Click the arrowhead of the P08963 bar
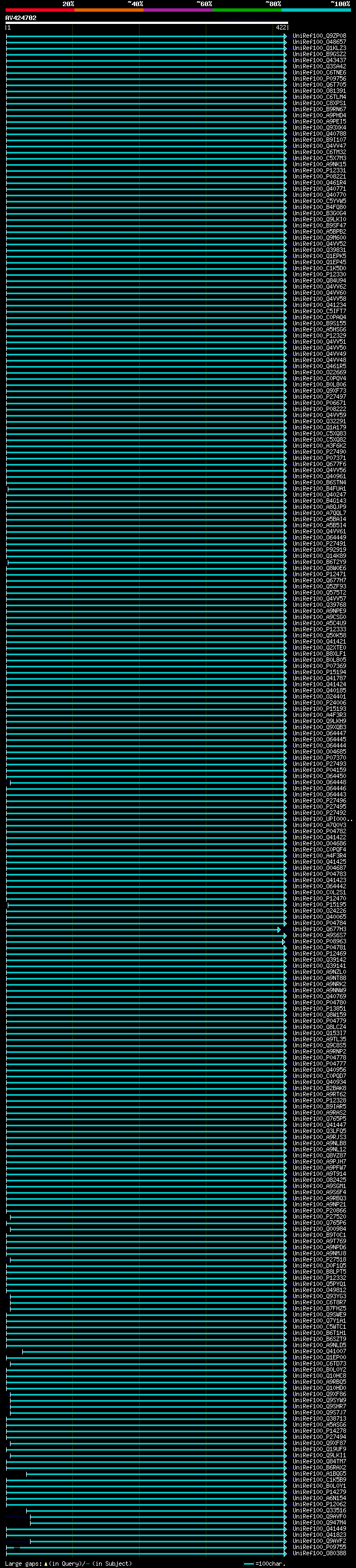 tap(284, 942)
